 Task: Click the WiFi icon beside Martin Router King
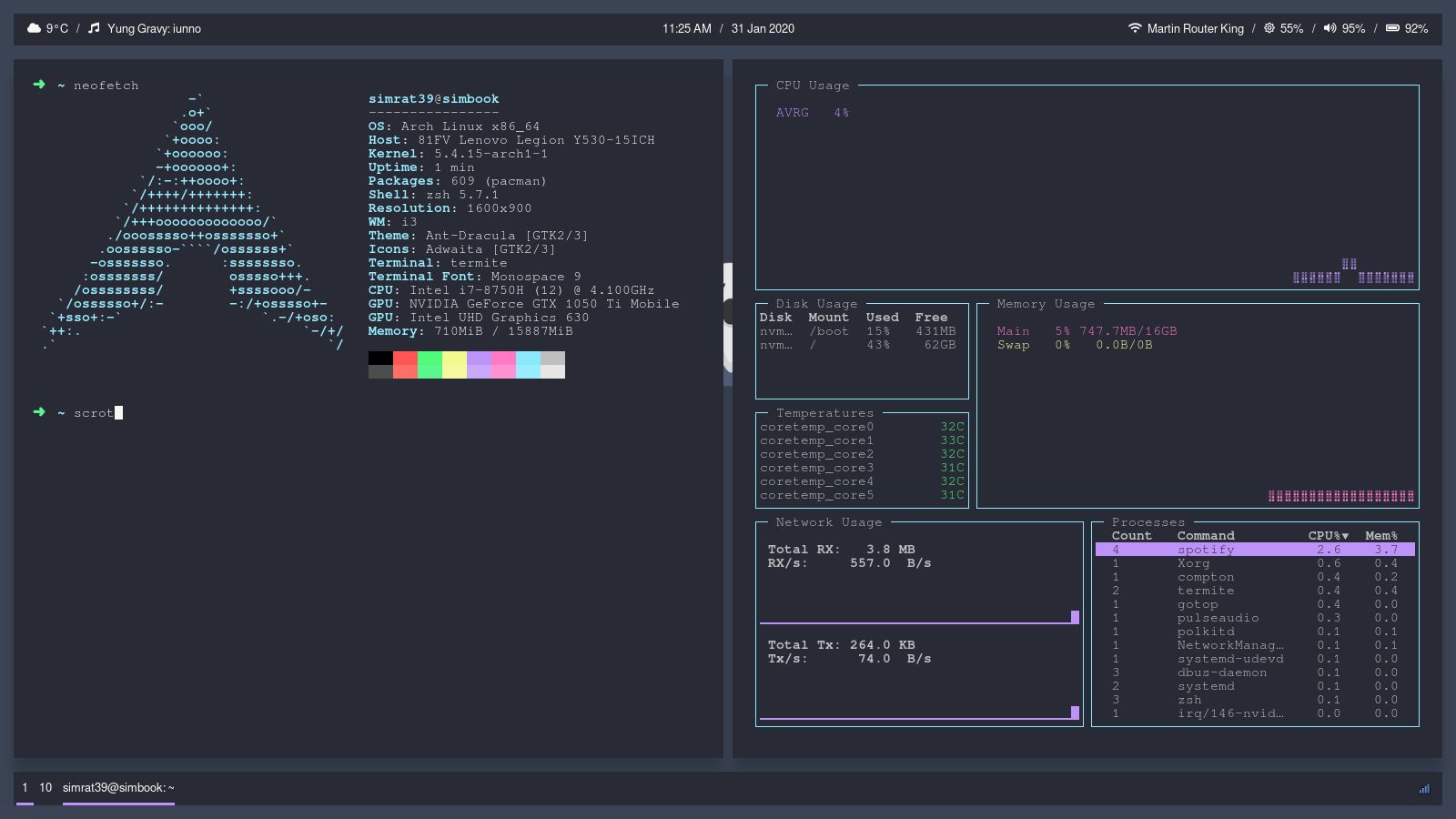pyautogui.click(x=1135, y=28)
